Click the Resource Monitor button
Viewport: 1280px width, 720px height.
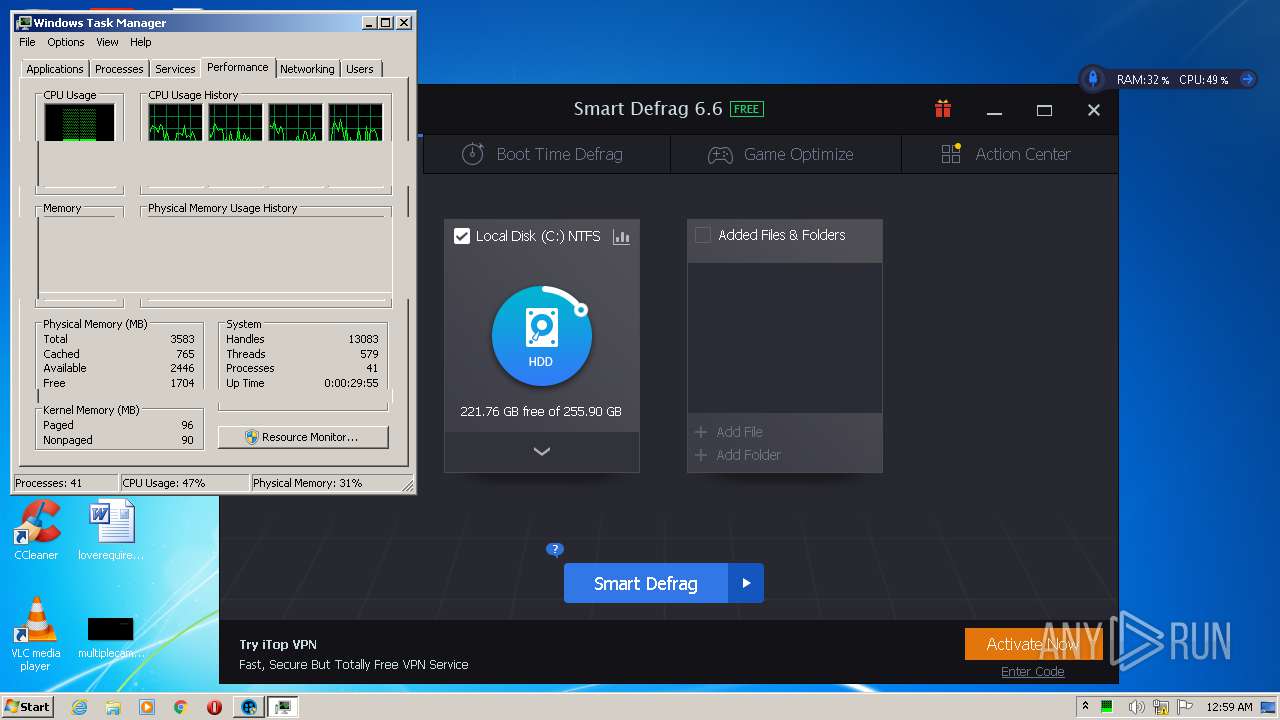[x=303, y=437]
